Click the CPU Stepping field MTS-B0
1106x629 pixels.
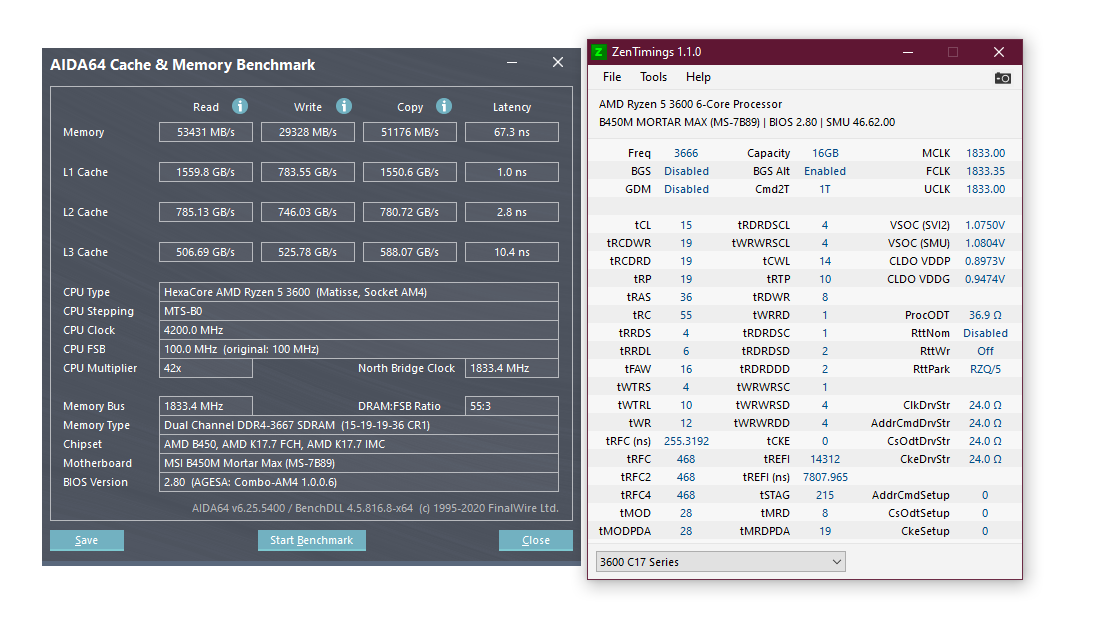tap(359, 311)
